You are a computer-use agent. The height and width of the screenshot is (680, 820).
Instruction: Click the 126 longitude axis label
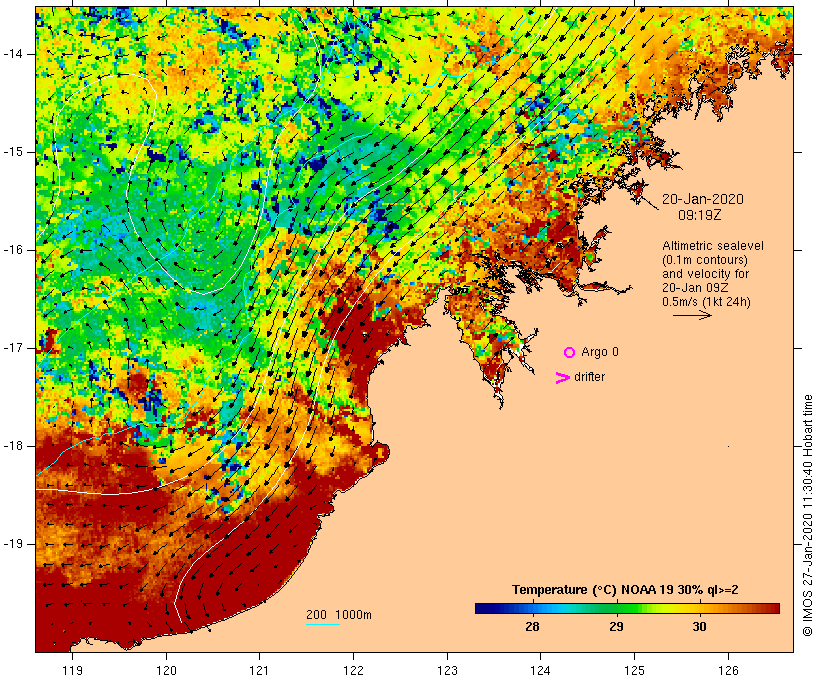(728, 671)
